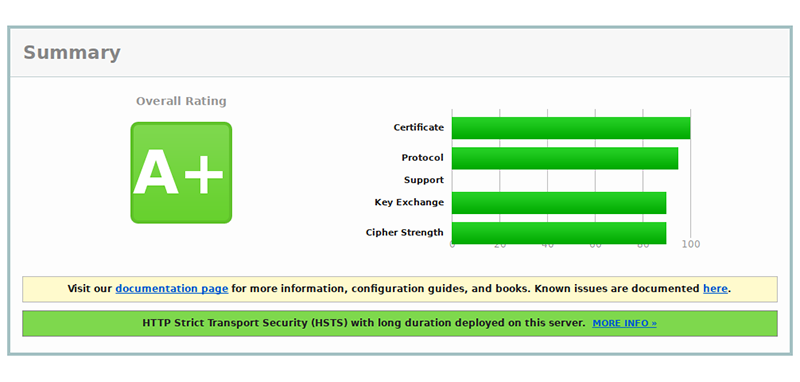Image resolution: width=800 pixels, height=382 pixels.
Task: Click the Summary heading
Action: pos(72,53)
